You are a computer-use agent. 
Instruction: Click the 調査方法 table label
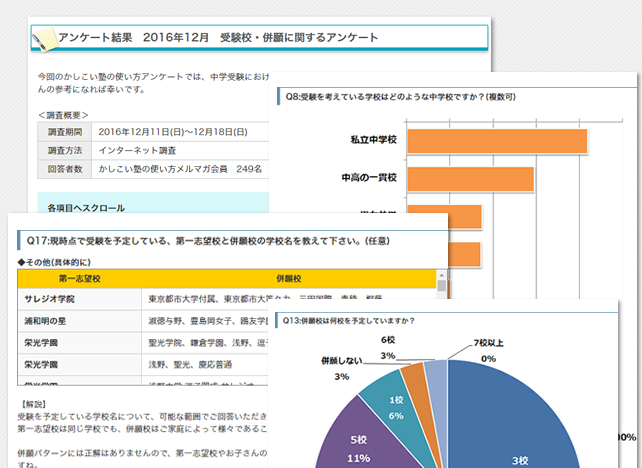[65, 150]
